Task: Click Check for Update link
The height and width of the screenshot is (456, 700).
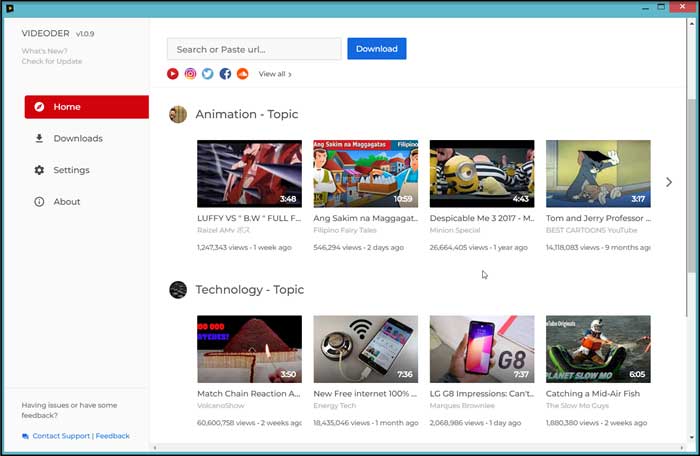Action: click(52, 61)
